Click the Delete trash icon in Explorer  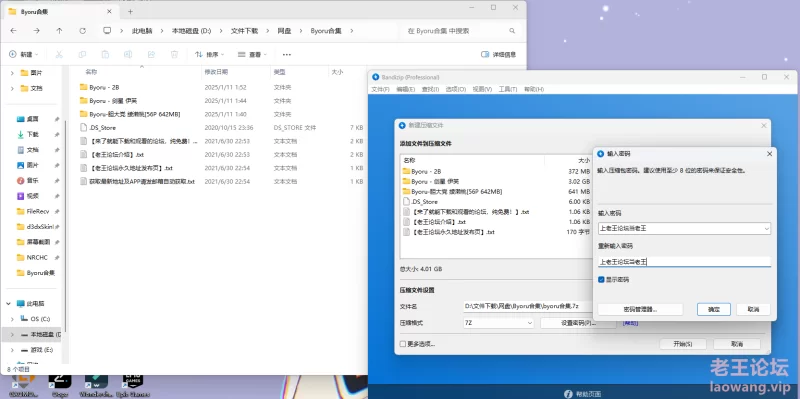[x=174, y=54]
